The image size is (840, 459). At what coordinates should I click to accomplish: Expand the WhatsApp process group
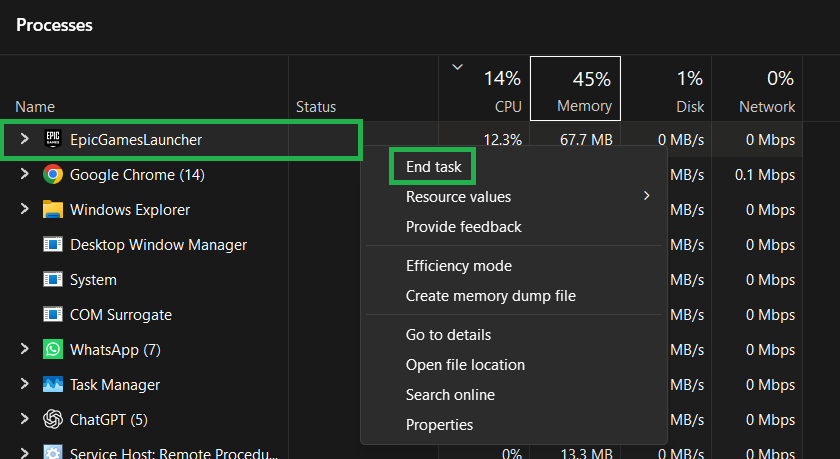point(25,350)
